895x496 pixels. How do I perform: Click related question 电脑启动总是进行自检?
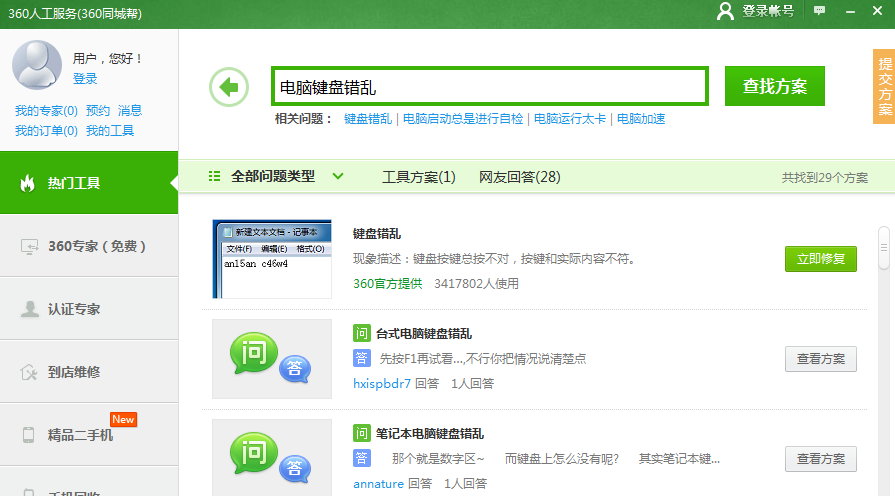pos(463,119)
